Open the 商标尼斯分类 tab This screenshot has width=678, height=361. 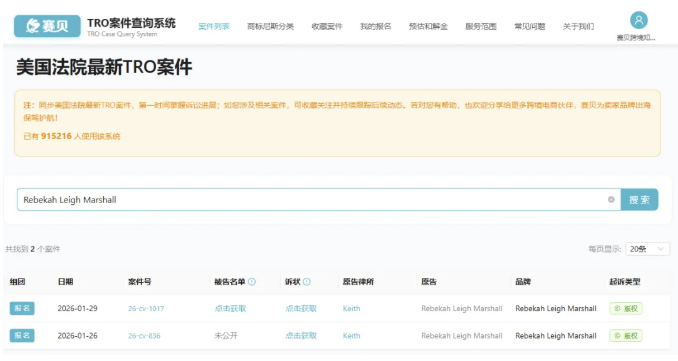click(270, 26)
